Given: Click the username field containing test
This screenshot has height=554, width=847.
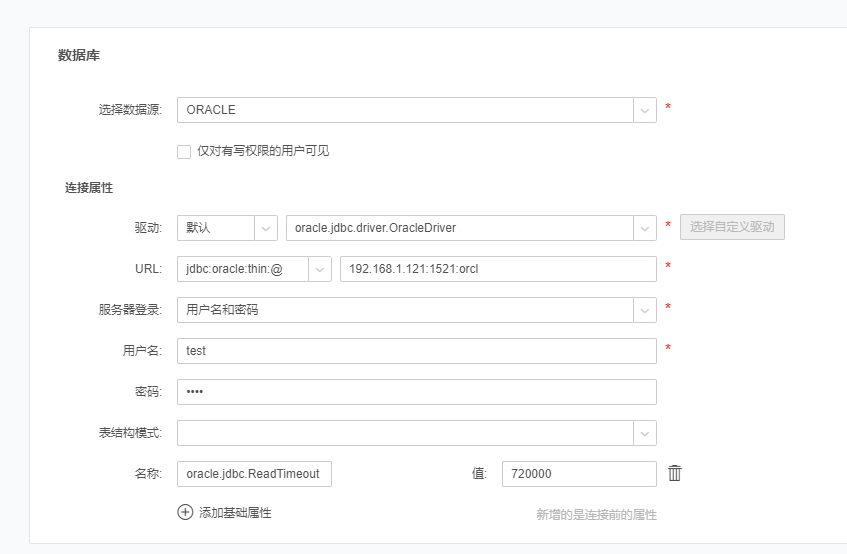Looking at the screenshot, I should pyautogui.click(x=416, y=351).
